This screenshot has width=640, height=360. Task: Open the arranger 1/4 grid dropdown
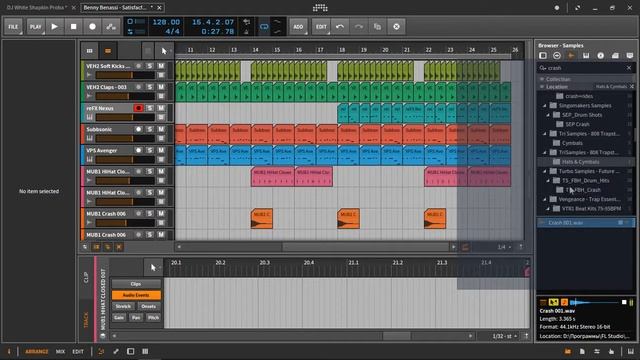504,247
